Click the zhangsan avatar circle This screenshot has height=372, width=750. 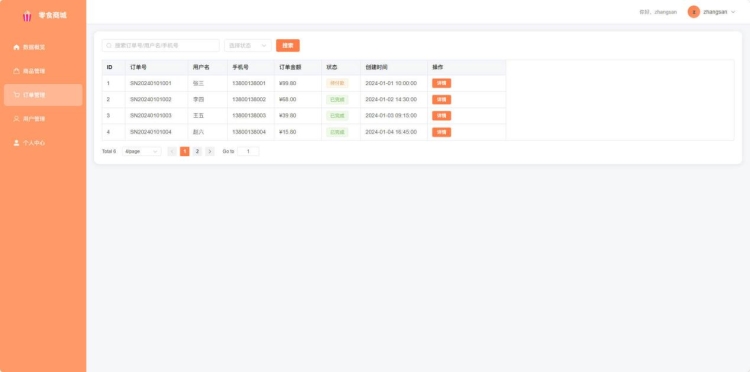coord(694,12)
